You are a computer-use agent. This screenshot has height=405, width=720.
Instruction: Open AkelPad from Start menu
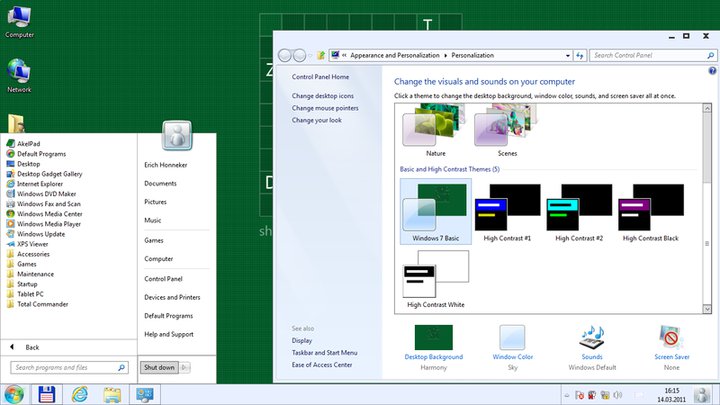[x=28, y=144]
